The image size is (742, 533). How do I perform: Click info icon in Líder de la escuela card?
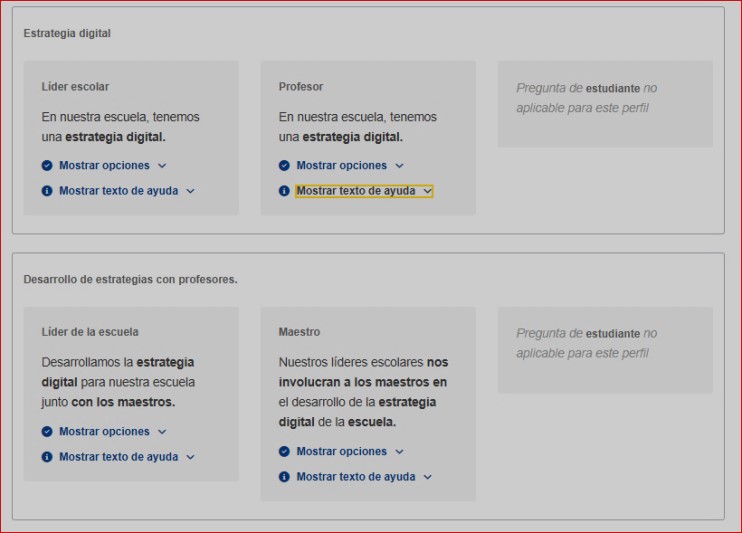[x=47, y=457]
